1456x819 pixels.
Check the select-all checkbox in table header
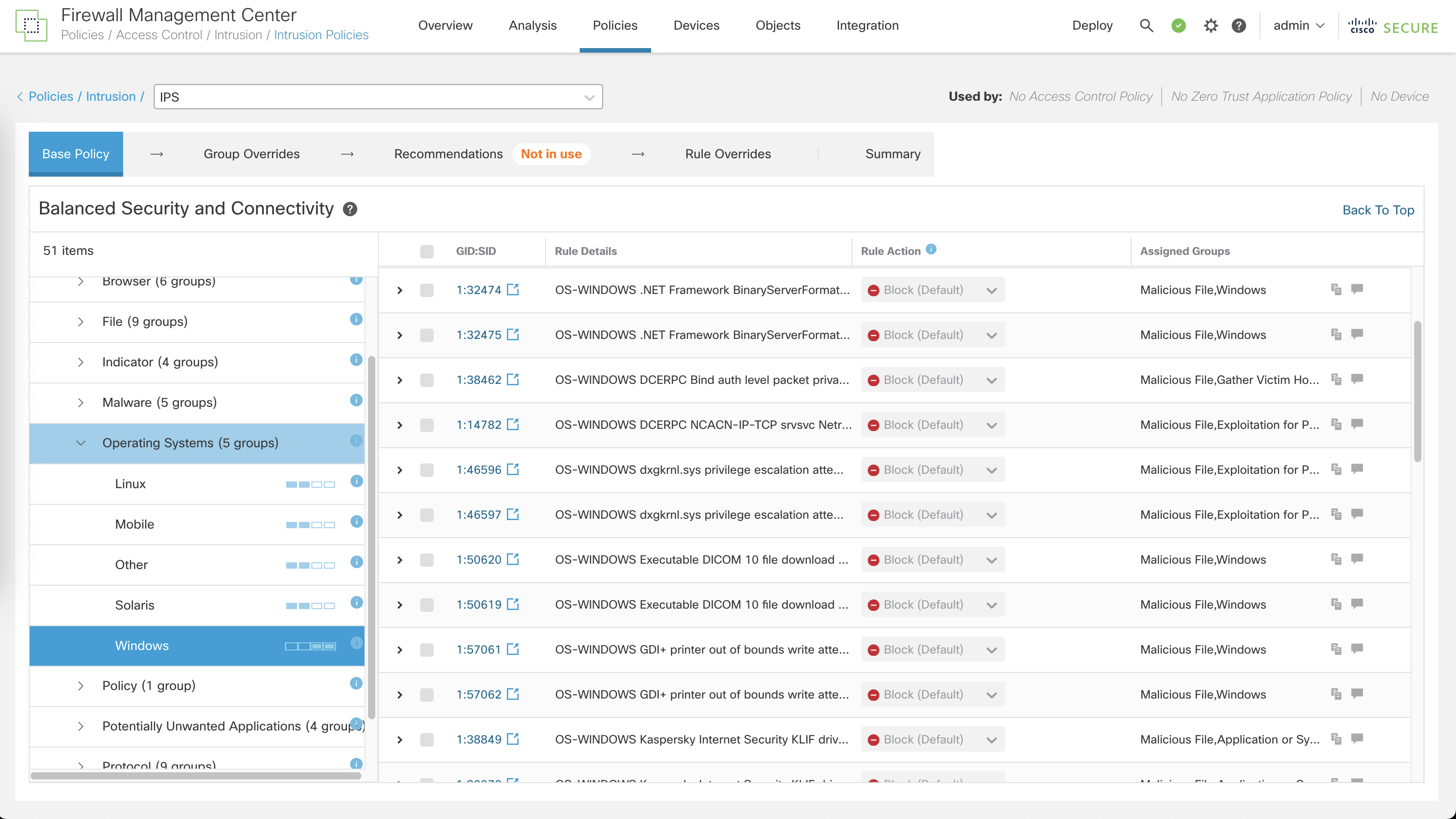(x=427, y=251)
